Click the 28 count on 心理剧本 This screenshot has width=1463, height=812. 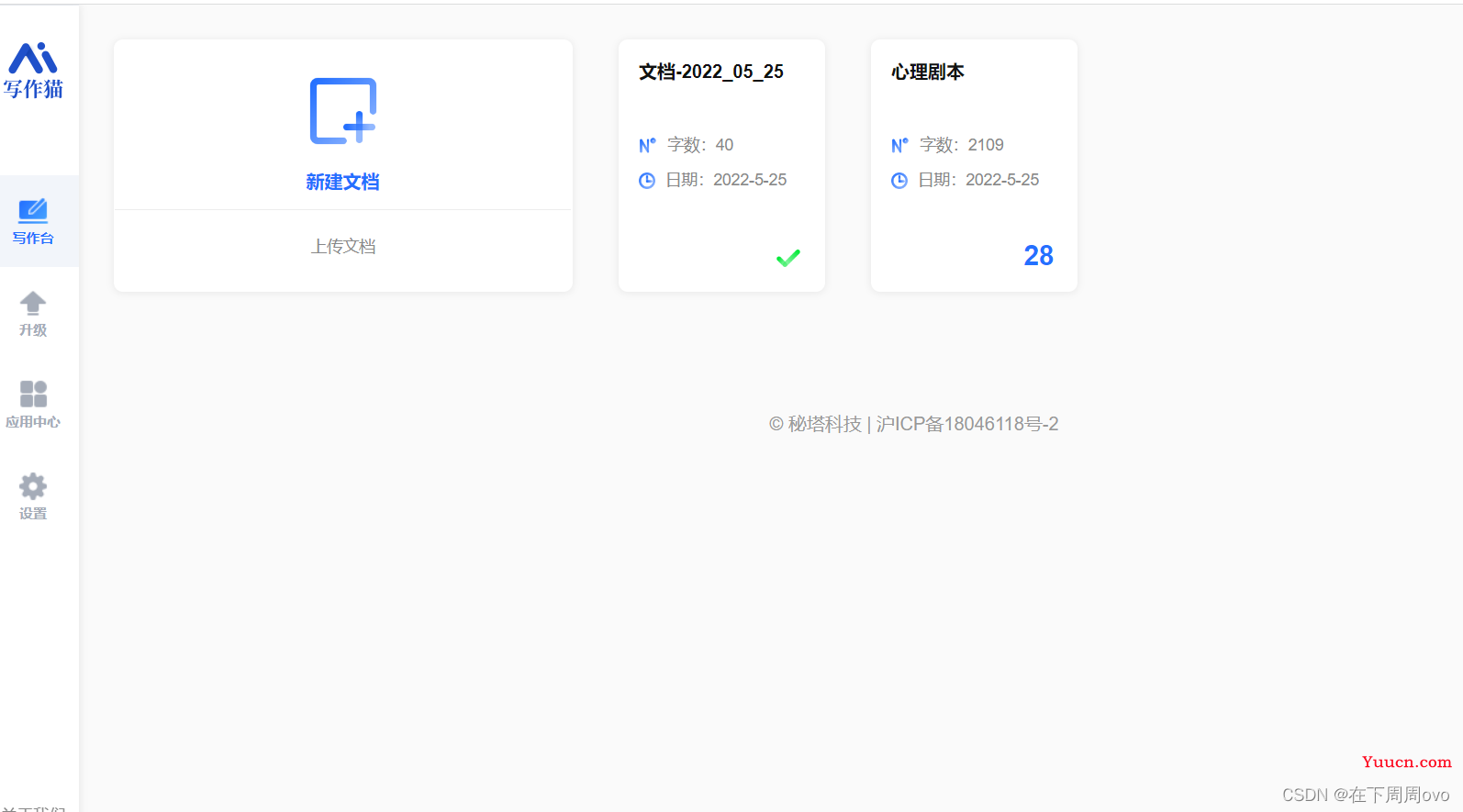tap(1039, 255)
